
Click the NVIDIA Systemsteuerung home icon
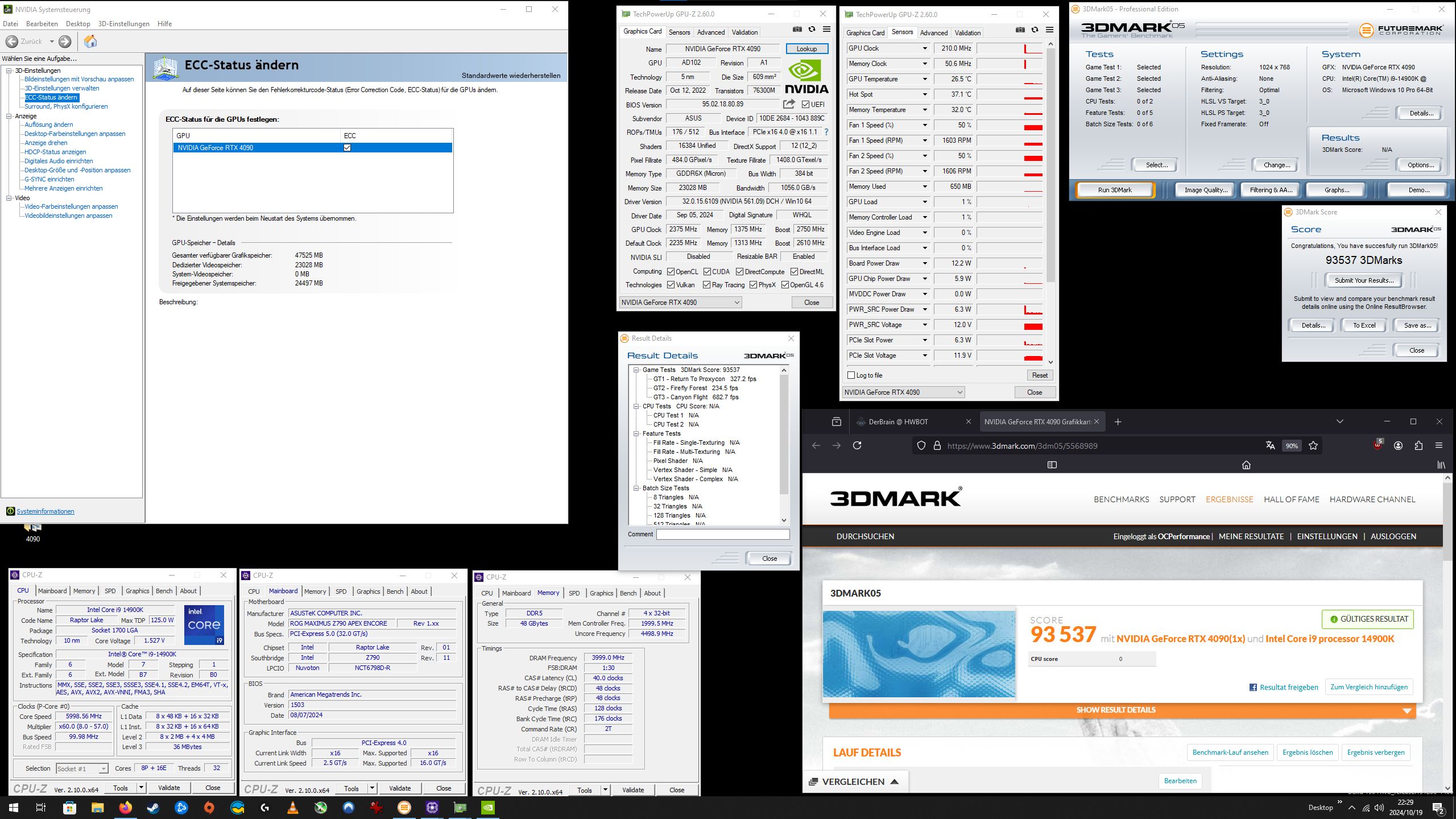coord(90,41)
